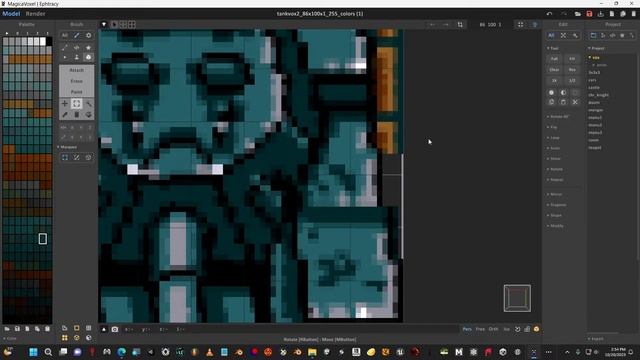640x360 pixels.
Task: Click the Edit panel header
Action: pyautogui.click(x=563, y=24)
